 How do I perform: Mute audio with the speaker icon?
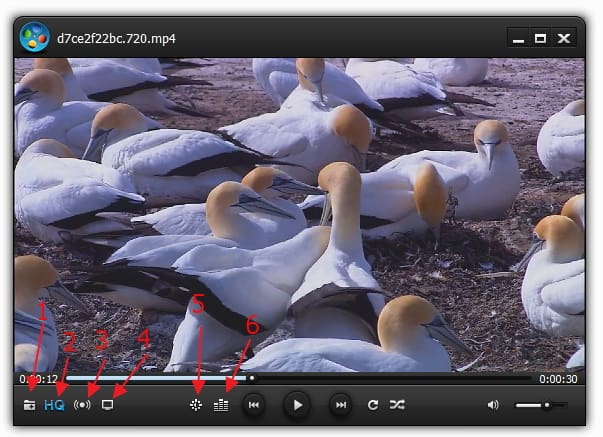pos(493,405)
